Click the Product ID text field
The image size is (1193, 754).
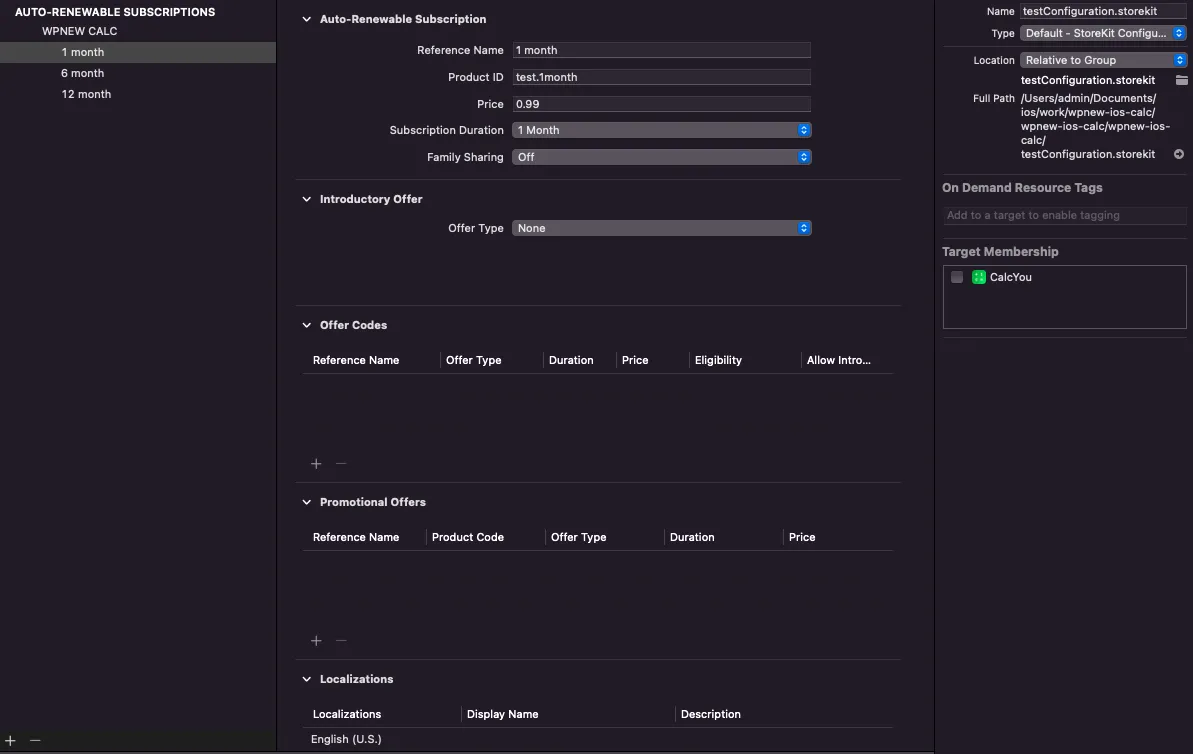[661, 77]
